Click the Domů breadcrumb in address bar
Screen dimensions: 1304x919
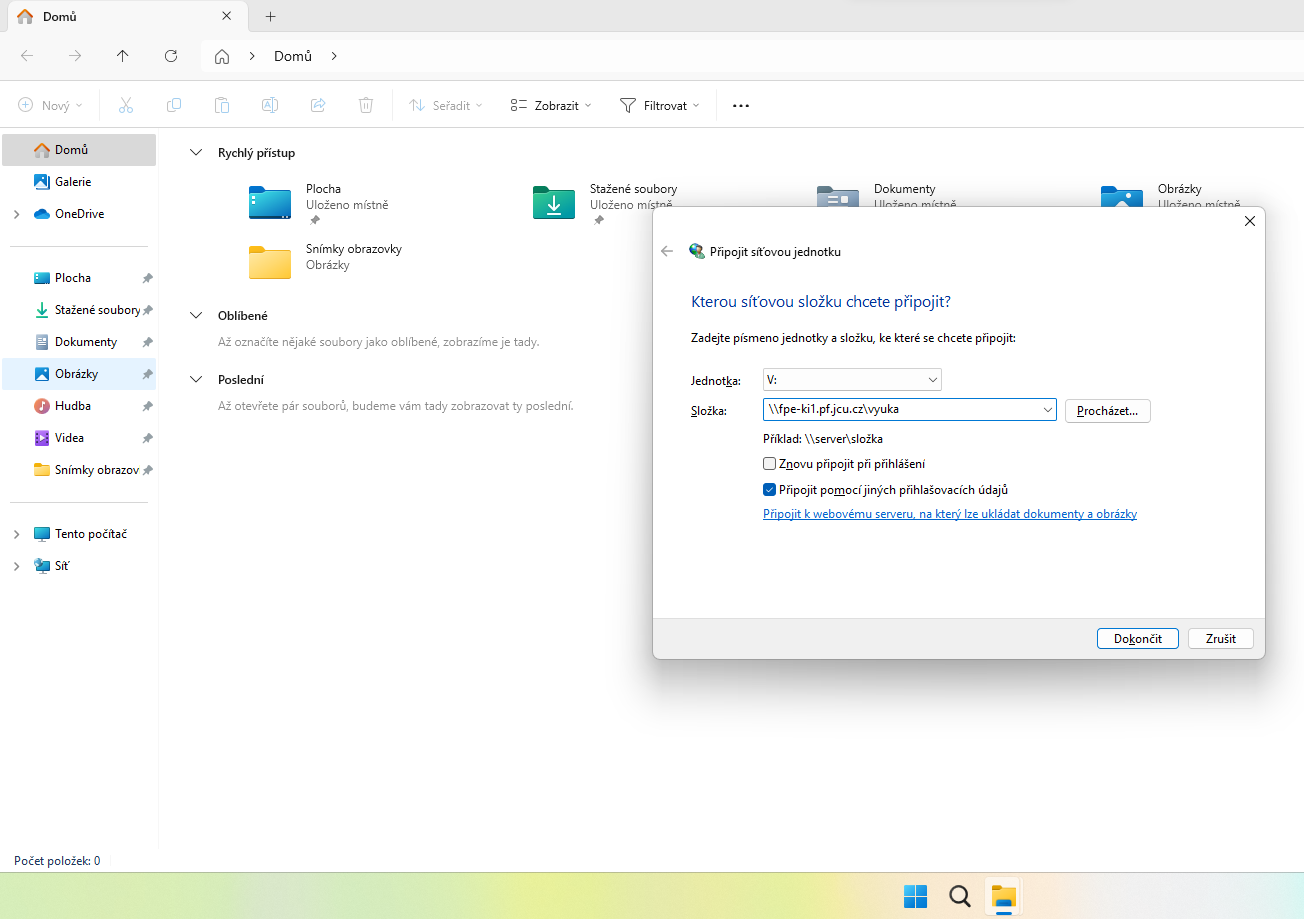click(293, 56)
